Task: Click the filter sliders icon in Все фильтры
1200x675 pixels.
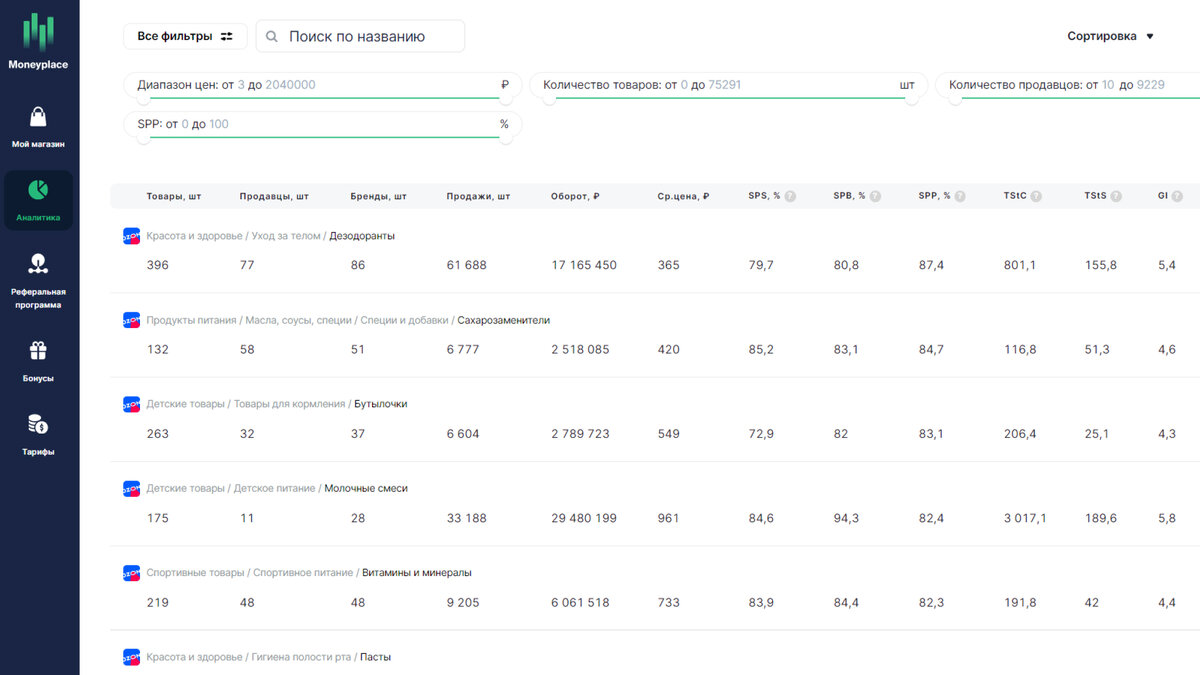Action: click(227, 36)
